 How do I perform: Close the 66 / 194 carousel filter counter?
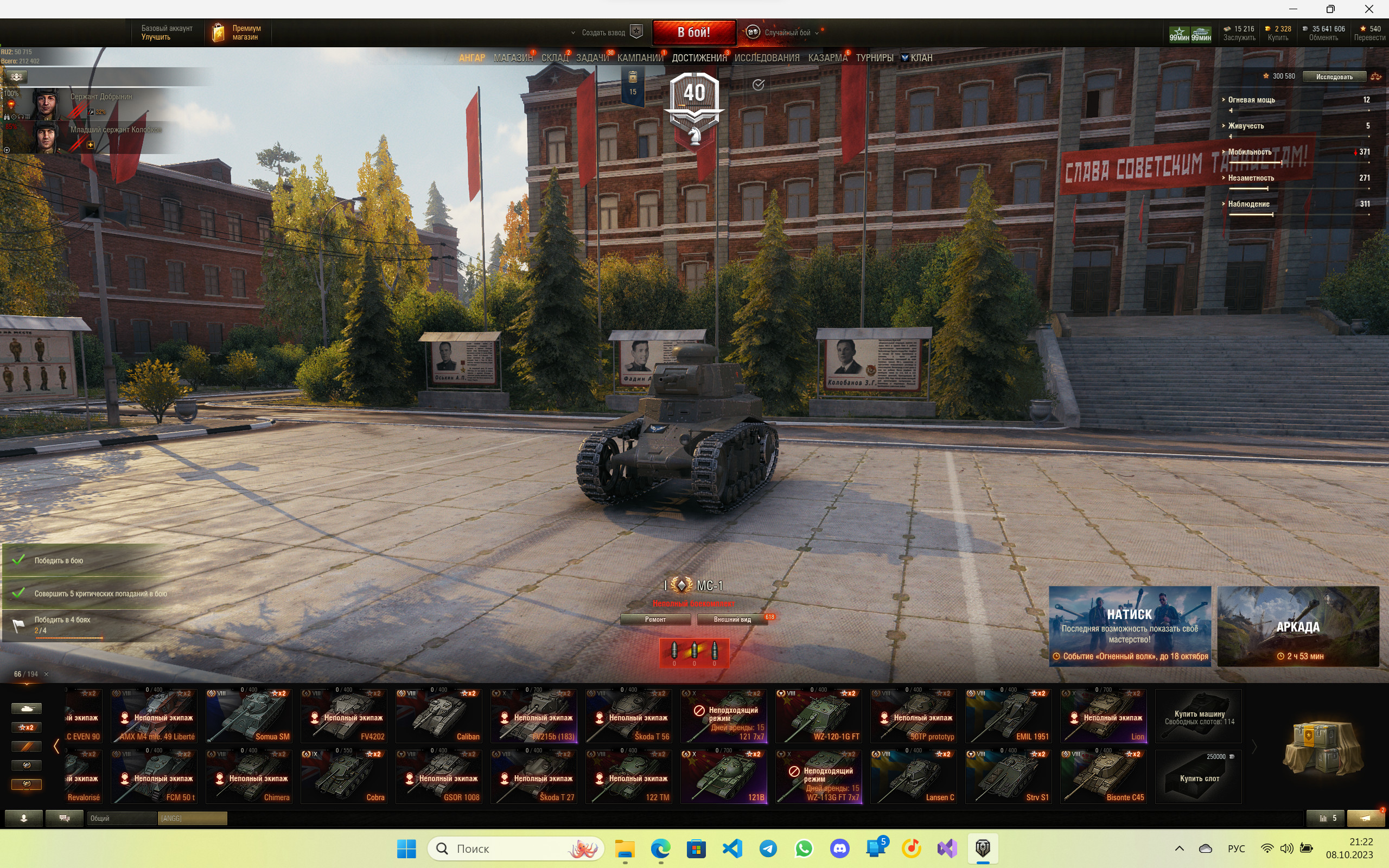pyautogui.click(x=47, y=674)
